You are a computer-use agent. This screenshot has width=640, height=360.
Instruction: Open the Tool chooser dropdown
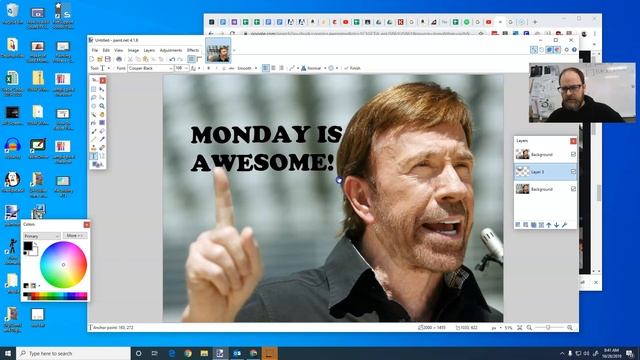pyautogui.click(x=105, y=68)
